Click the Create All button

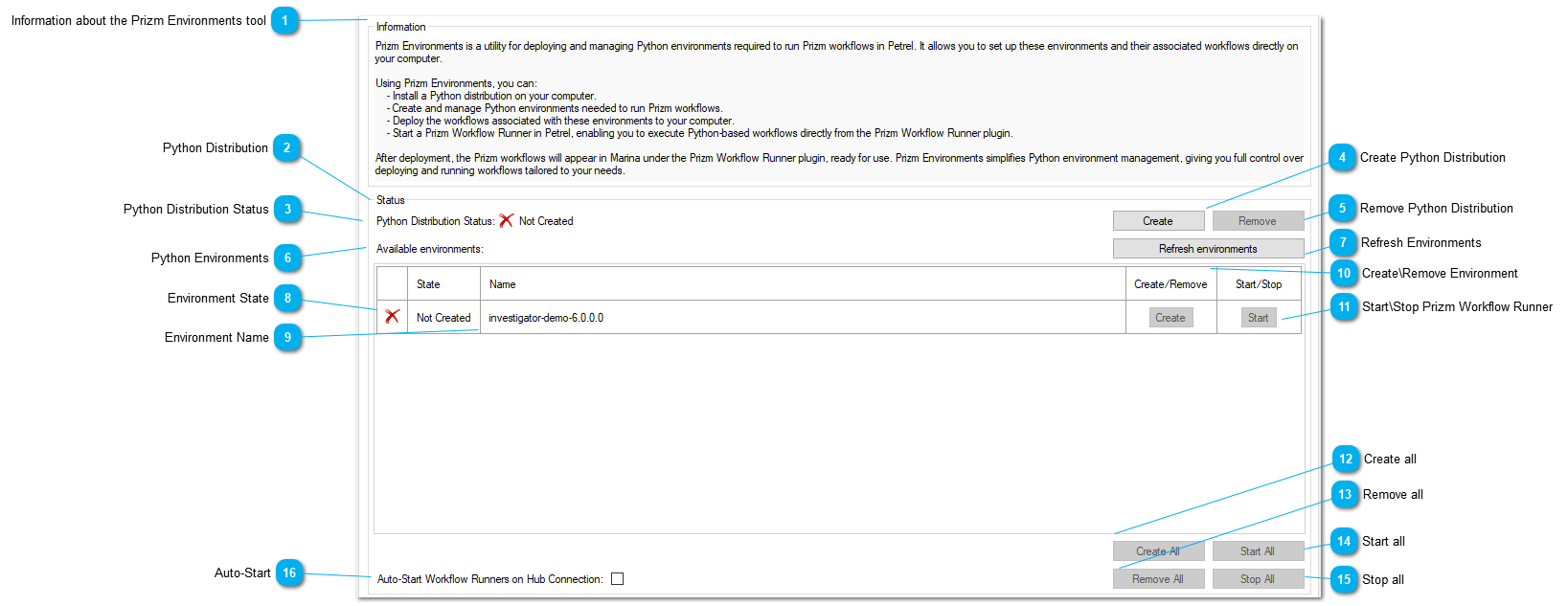click(x=1158, y=551)
